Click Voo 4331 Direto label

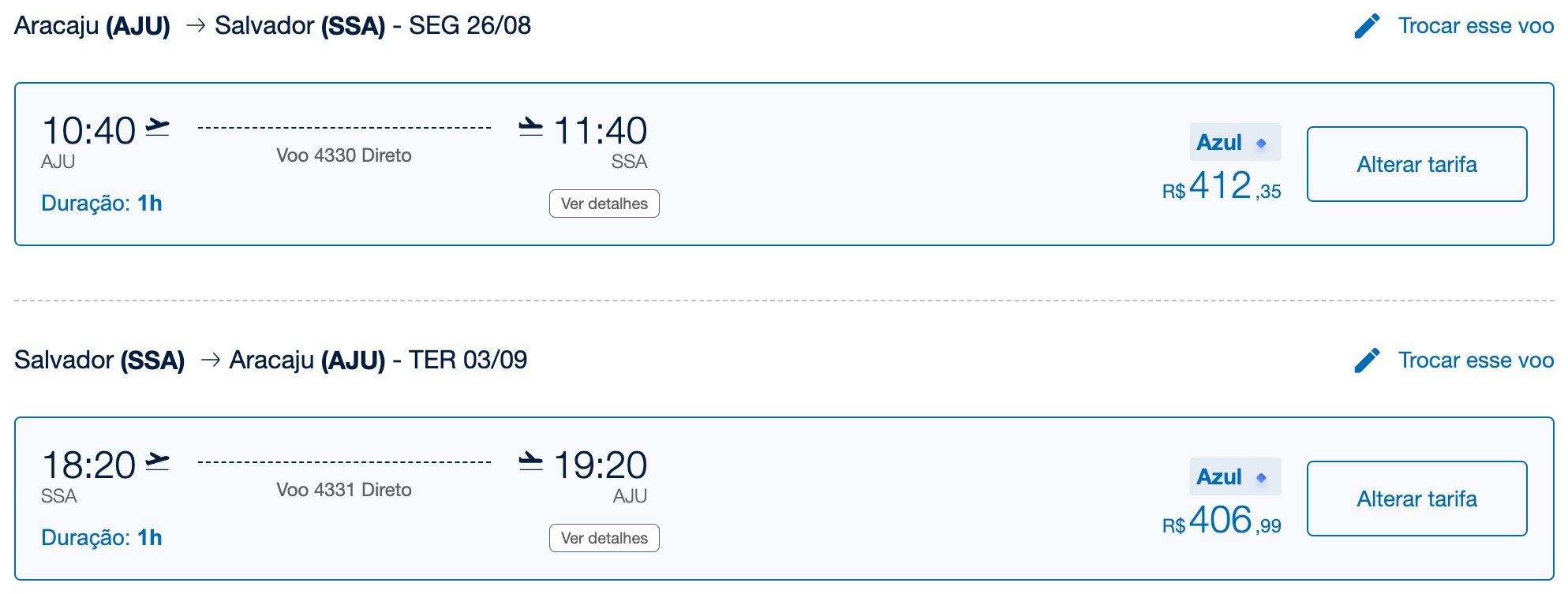click(x=343, y=490)
